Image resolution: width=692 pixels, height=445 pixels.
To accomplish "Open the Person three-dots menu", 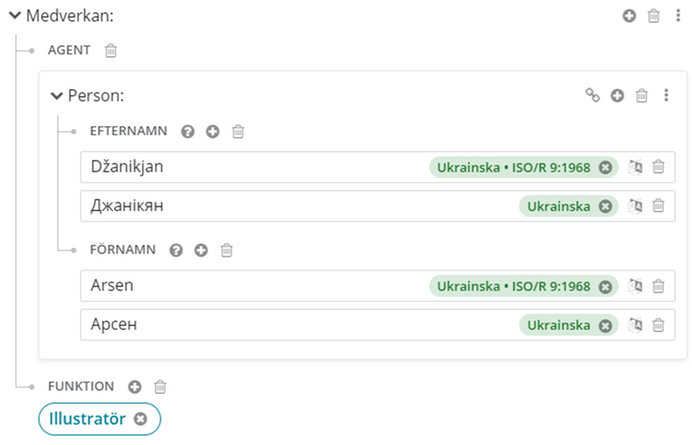I will point(666,96).
